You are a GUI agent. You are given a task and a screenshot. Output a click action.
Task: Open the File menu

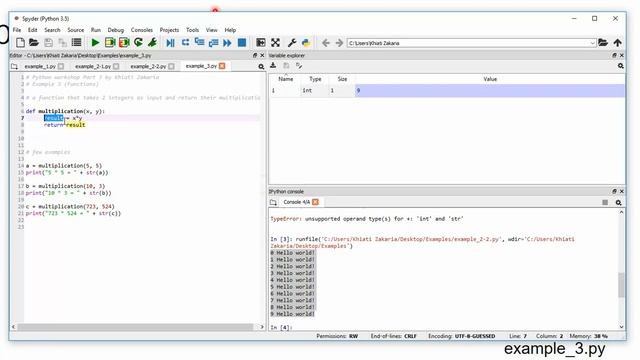coord(17,30)
